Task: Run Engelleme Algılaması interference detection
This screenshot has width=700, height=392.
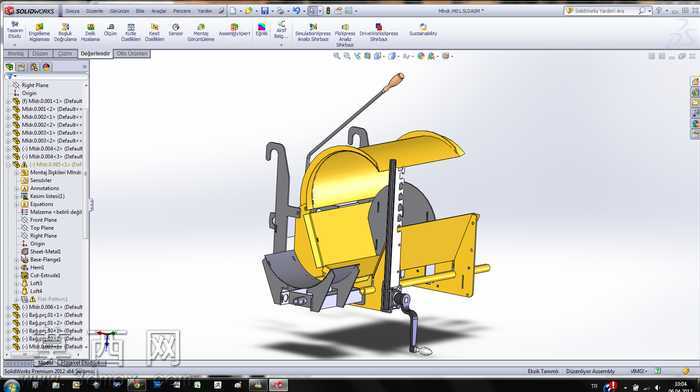Action: click(39, 33)
